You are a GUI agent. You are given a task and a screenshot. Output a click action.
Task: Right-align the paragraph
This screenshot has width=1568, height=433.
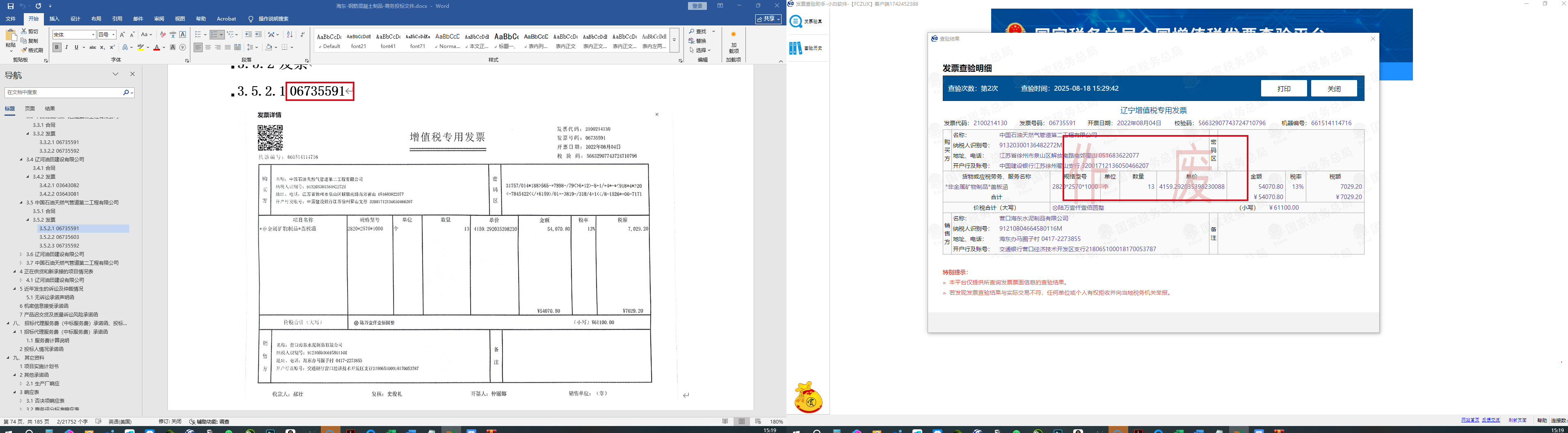pos(218,48)
